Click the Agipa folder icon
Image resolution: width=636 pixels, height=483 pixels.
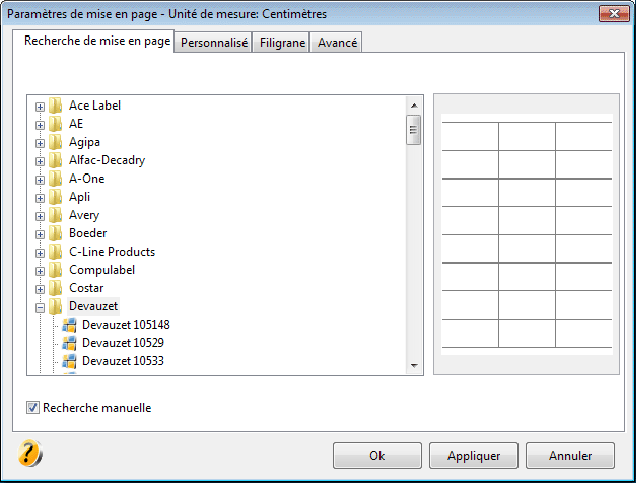tap(56, 142)
